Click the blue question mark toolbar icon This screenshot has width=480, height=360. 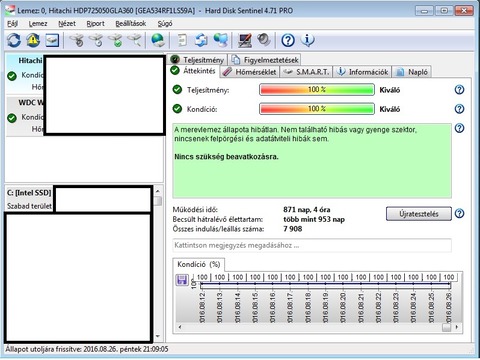pyautogui.click(x=288, y=40)
